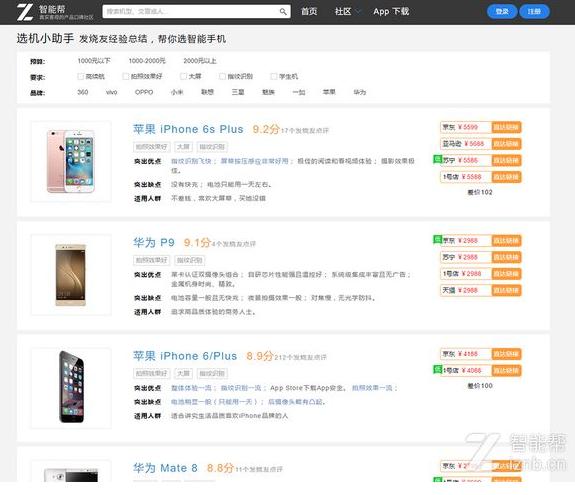Click the search magnifier icon in the header
Screen dimensions: 575x495
click(283, 12)
